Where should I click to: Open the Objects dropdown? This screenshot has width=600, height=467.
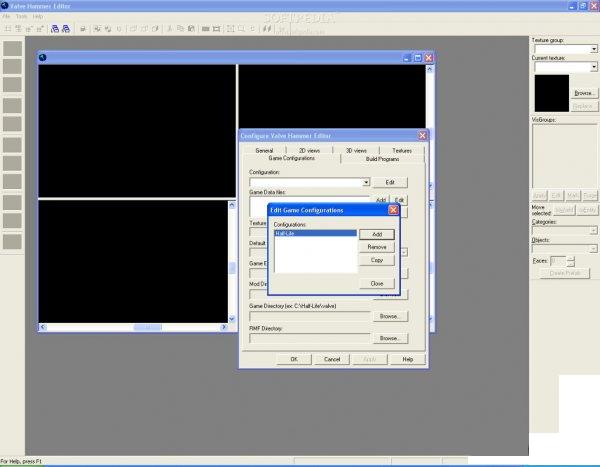(593, 249)
